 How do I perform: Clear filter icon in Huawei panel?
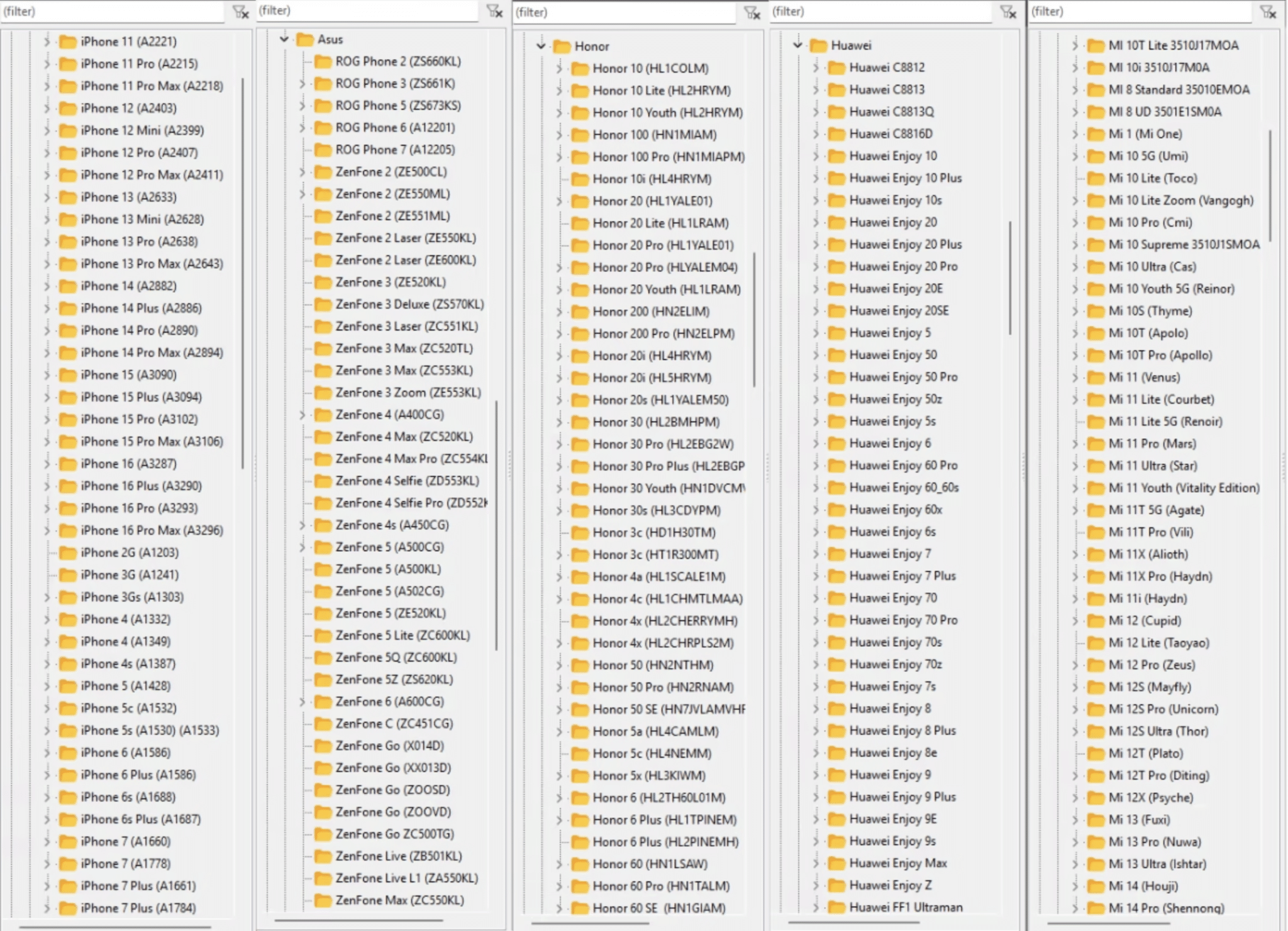click(1008, 12)
